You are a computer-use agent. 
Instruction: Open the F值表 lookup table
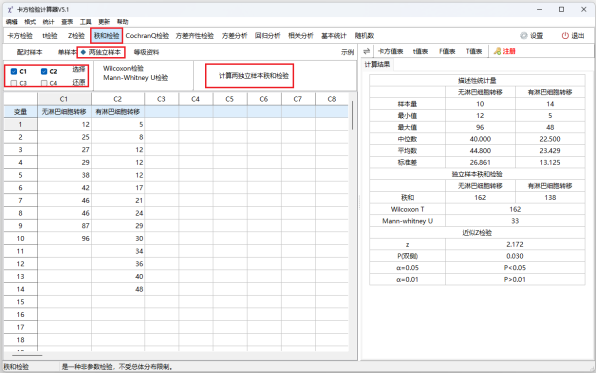pos(447,51)
